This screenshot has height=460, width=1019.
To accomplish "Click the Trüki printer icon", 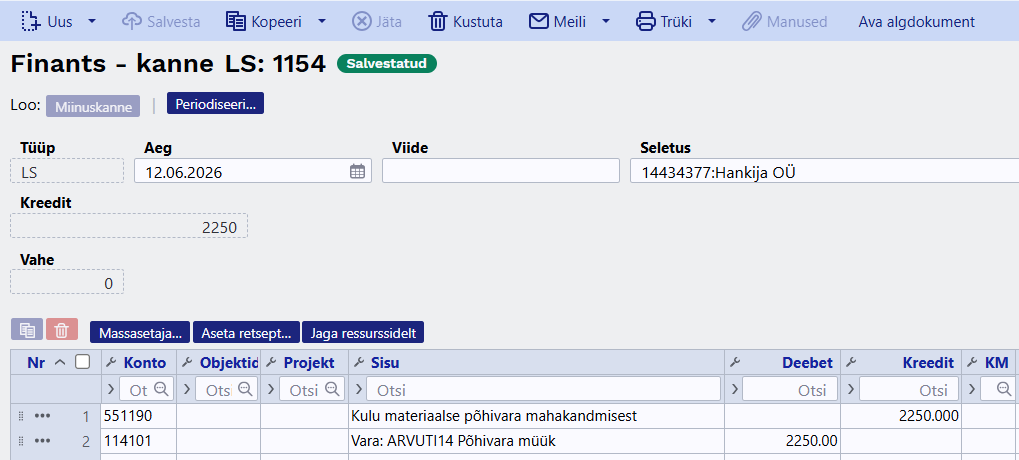I will click(x=645, y=21).
